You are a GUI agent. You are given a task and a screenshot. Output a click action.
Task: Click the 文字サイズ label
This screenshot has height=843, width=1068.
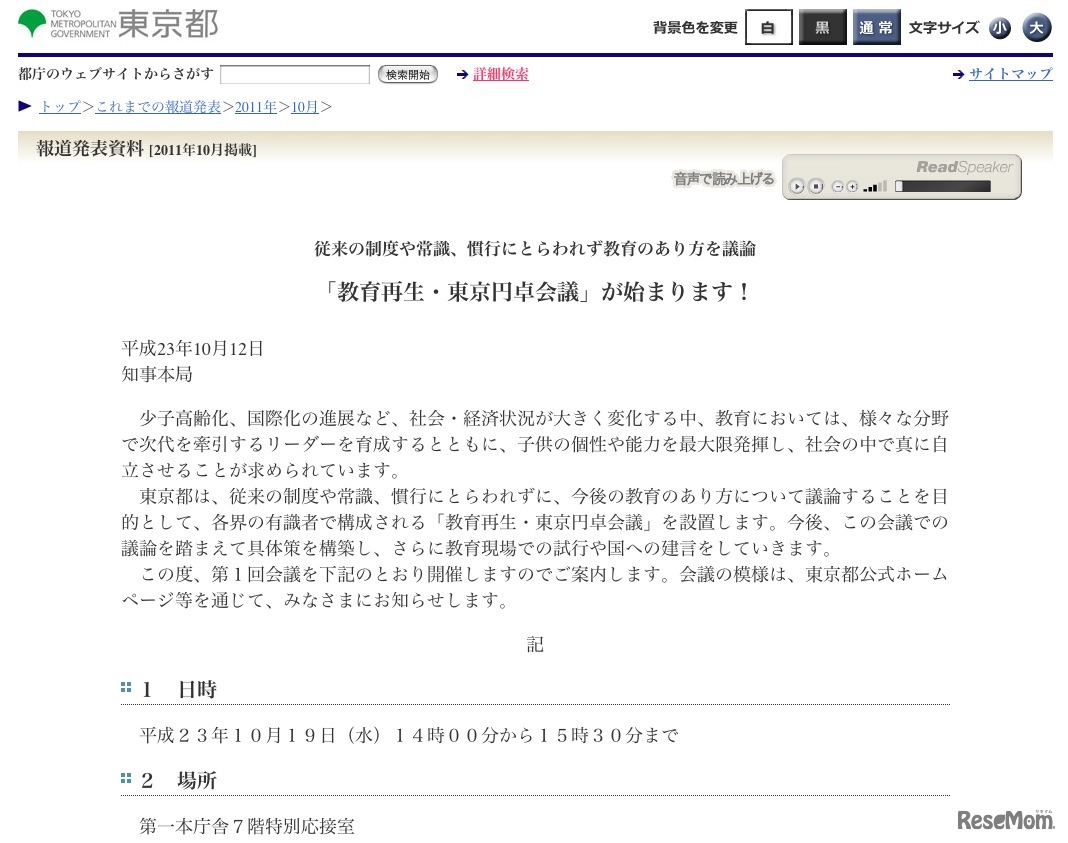pyautogui.click(x=944, y=27)
